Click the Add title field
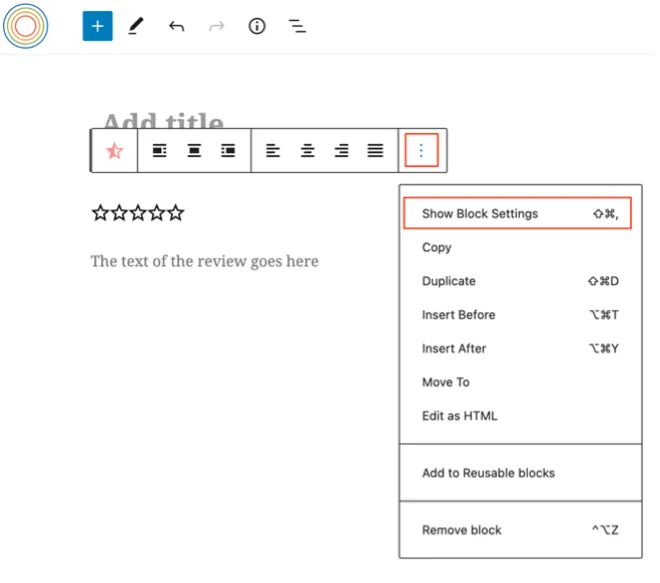660x583 pixels. pyautogui.click(x=164, y=121)
